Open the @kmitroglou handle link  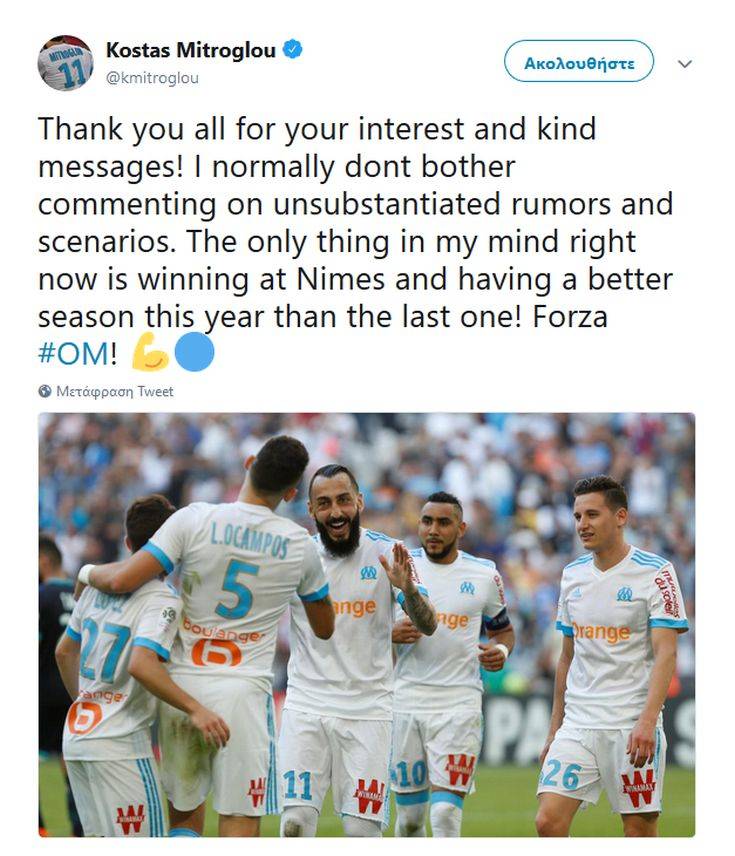click(x=152, y=78)
